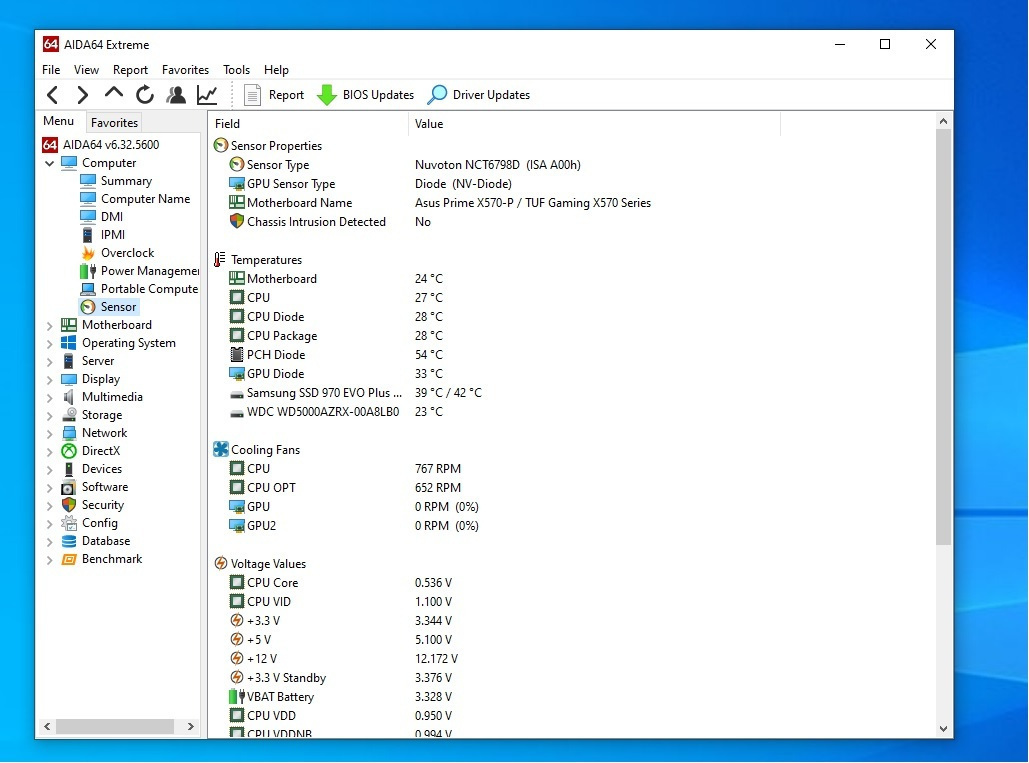Open the graph chart toolbar icon
The image size is (1029, 763).
click(x=207, y=95)
